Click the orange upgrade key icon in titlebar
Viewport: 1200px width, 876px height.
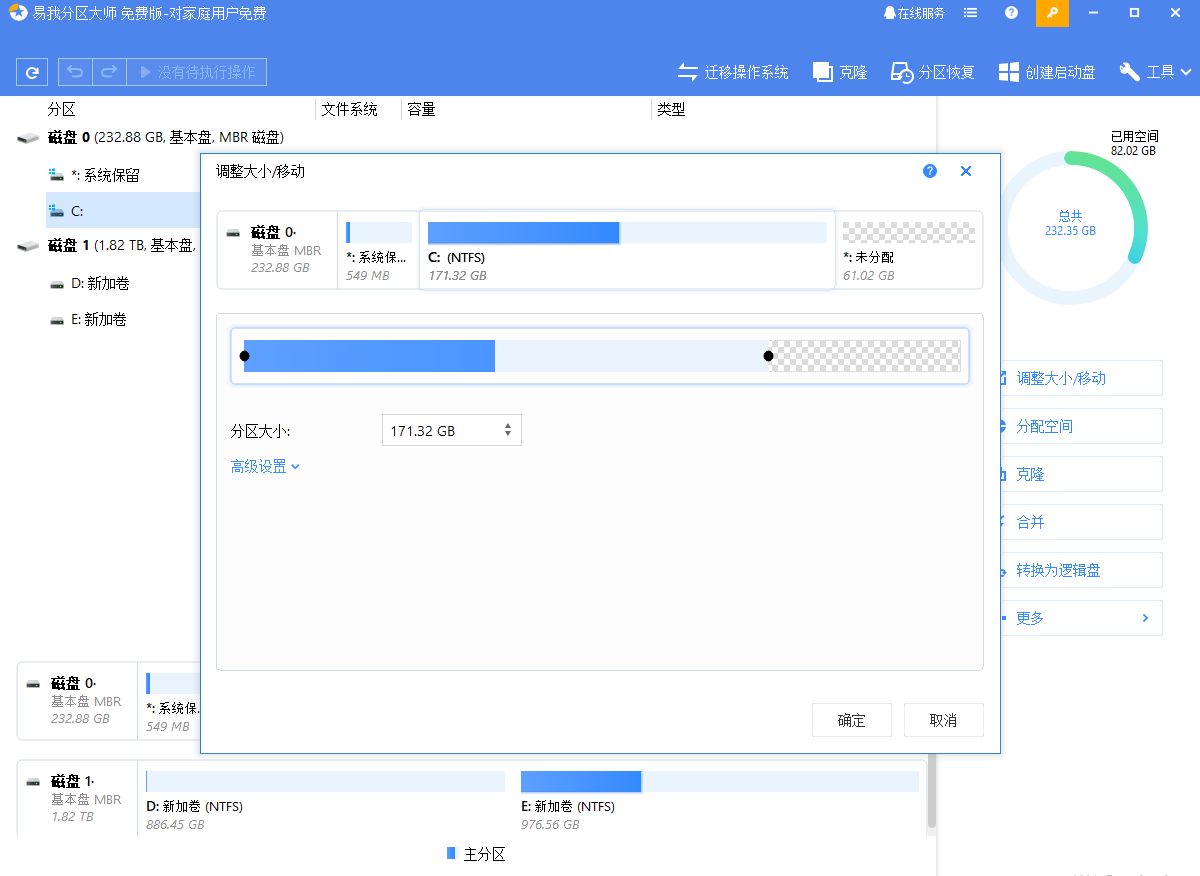coord(1052,13)
